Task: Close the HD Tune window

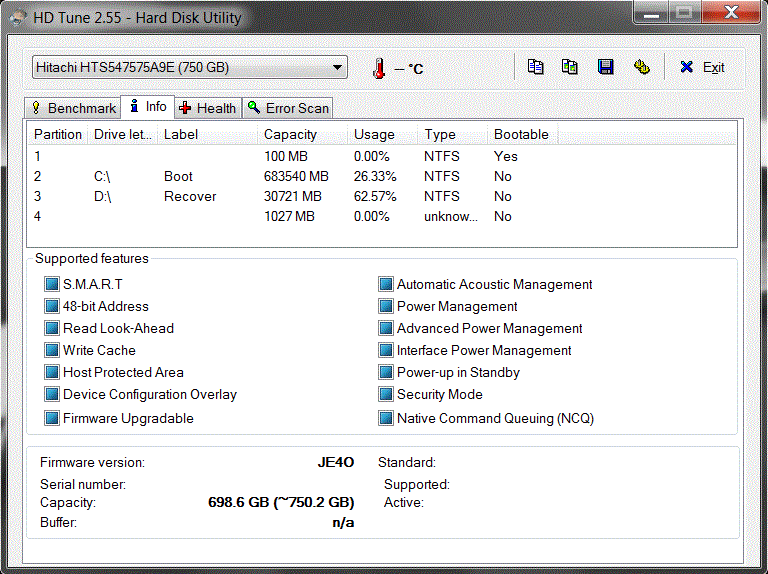Action: (732, 12)
